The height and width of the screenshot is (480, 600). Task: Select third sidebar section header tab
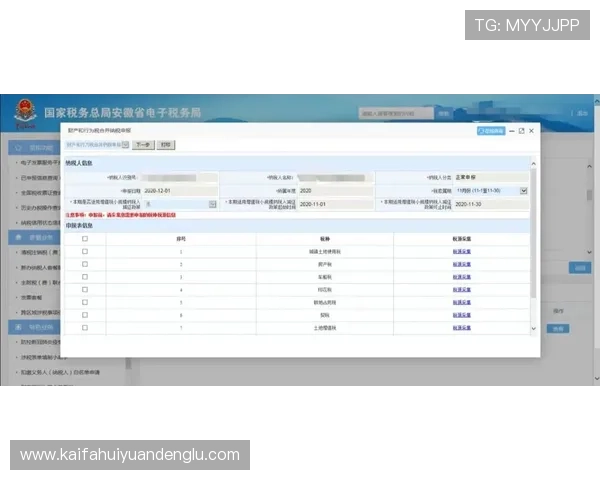34,327
